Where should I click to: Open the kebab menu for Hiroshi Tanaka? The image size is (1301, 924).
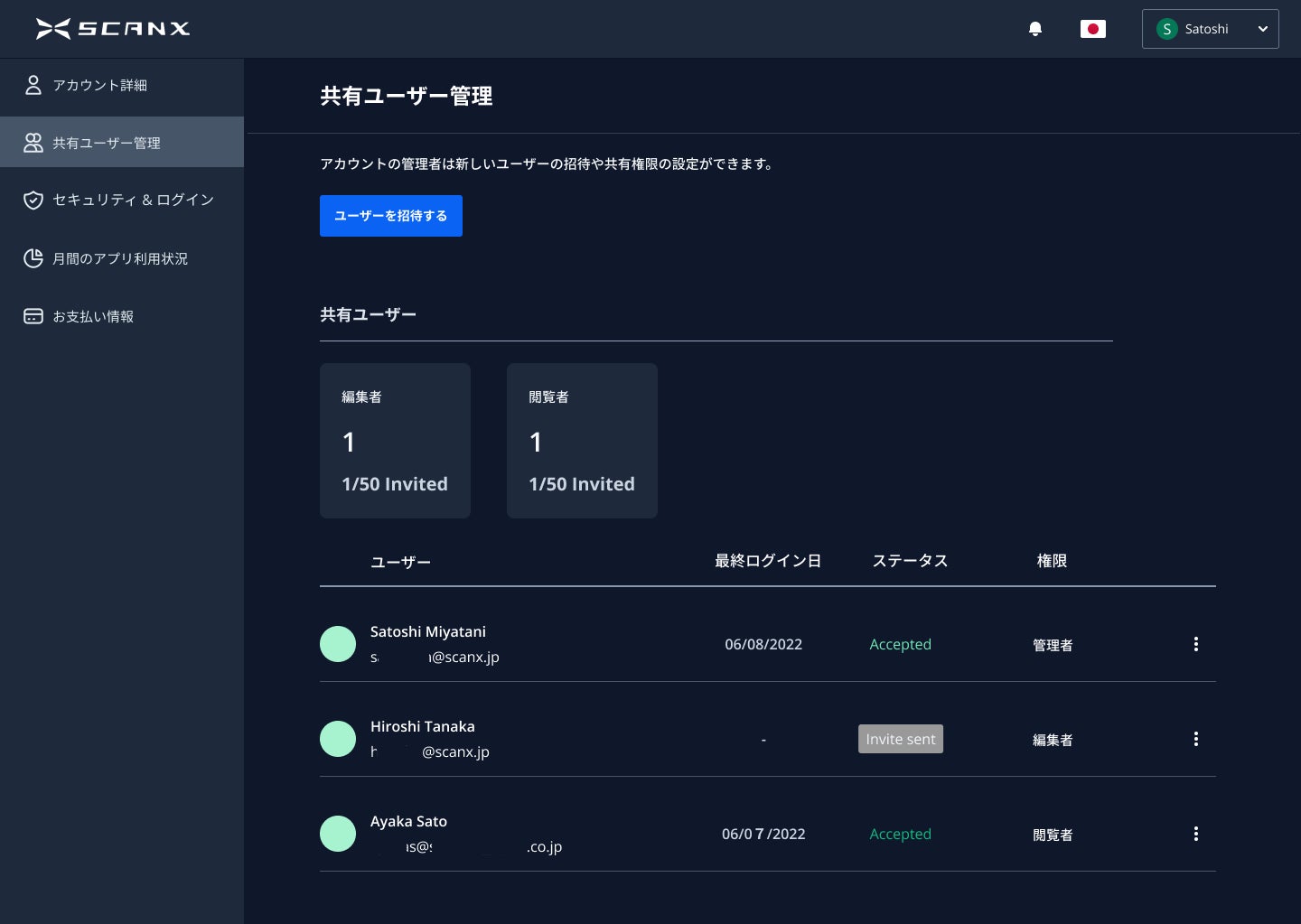pyautogui.click(x=1196, y=739)
